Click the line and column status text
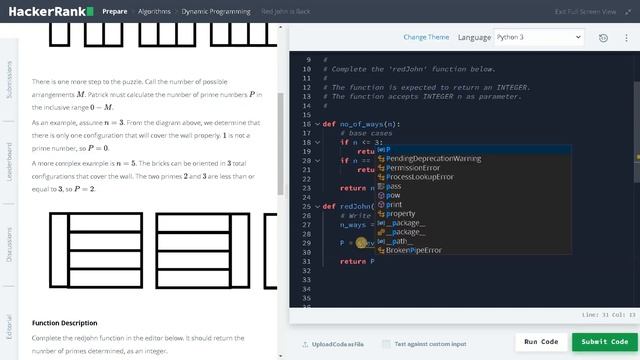This screenshot has width=640, height=360. (609, 315)
